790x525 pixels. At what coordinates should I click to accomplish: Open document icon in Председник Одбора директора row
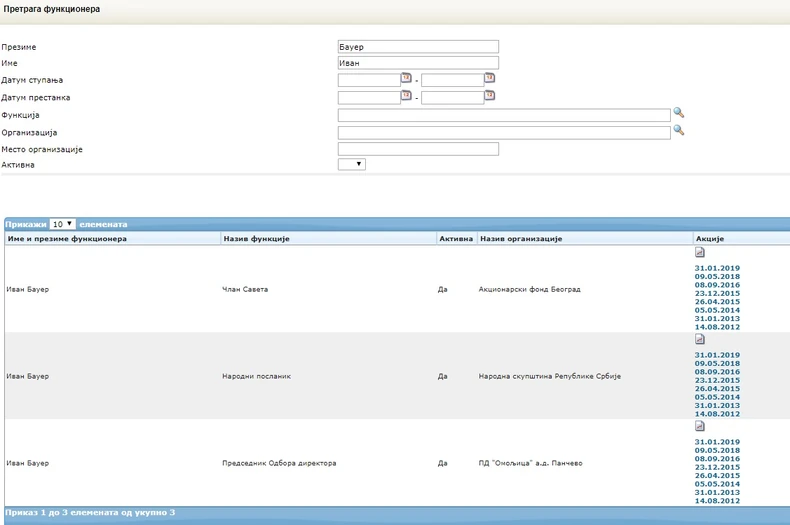tap(700, 427)
